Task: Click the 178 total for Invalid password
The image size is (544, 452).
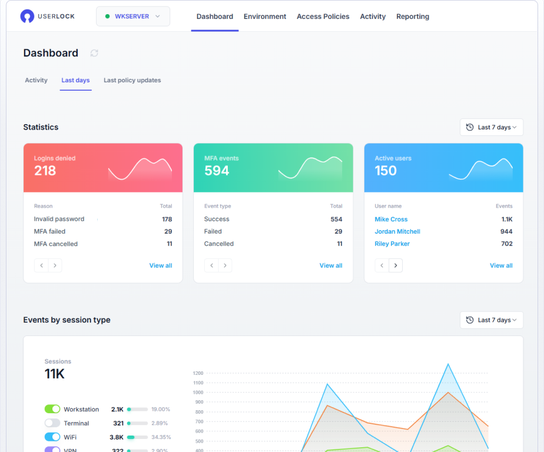Action: [x=167, y=219]
